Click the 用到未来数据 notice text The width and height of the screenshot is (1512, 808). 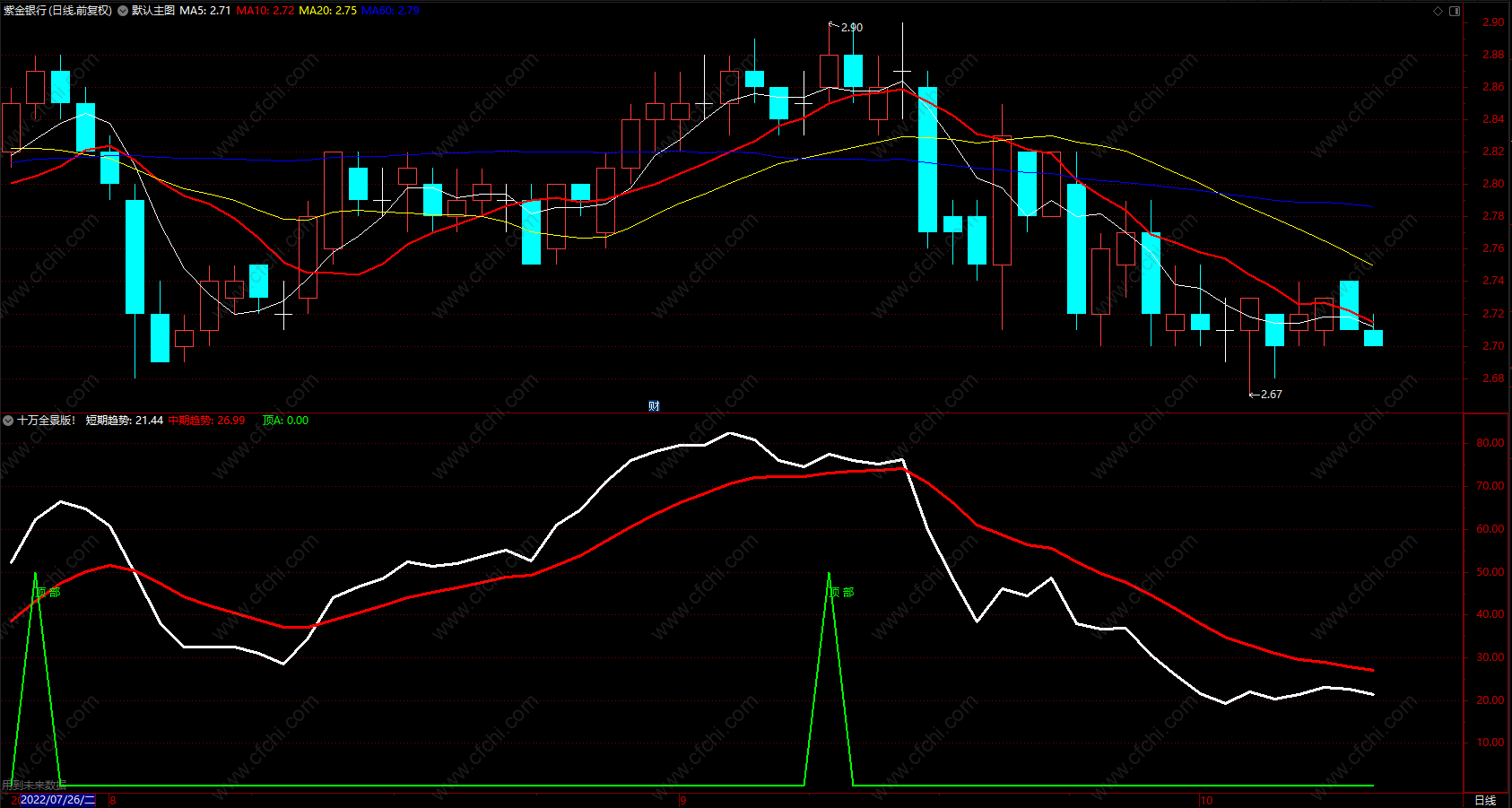[x=34, y=786]
